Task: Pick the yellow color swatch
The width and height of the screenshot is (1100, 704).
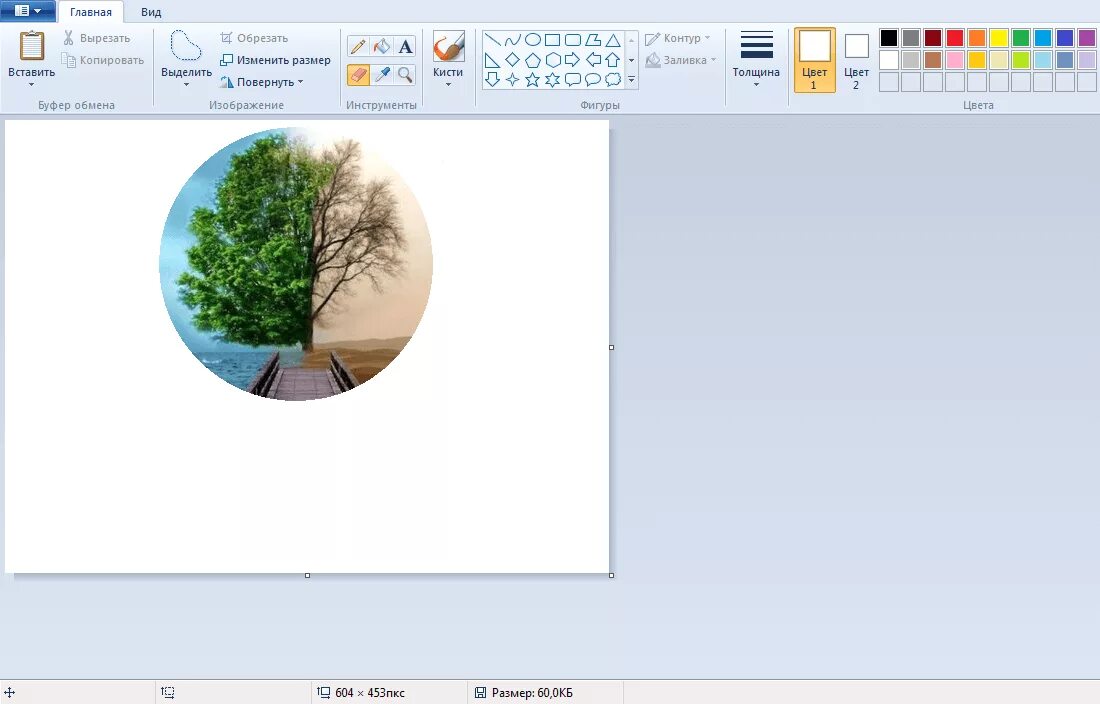Action: click(999, 37)
